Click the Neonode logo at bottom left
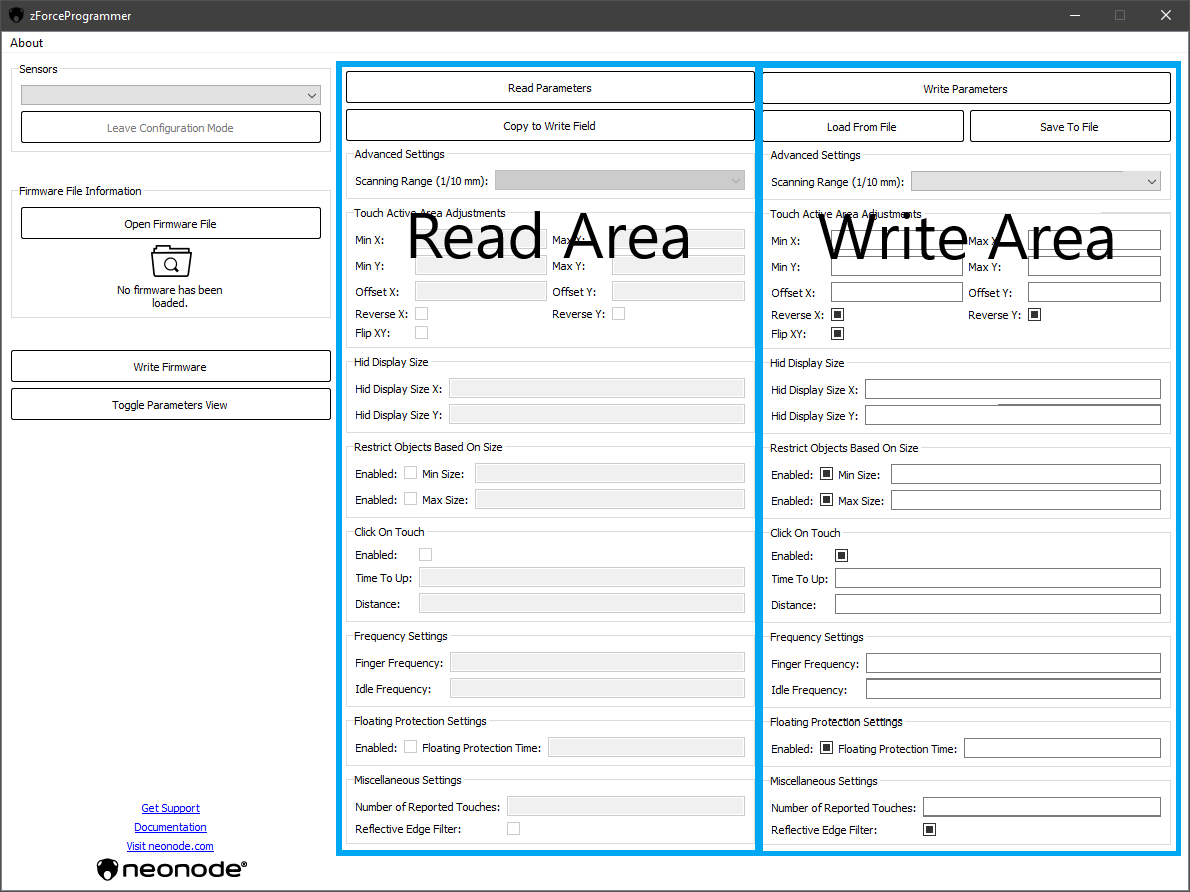Image resolution: width=1190 pixels, height=892 pixels. (171, 869)
